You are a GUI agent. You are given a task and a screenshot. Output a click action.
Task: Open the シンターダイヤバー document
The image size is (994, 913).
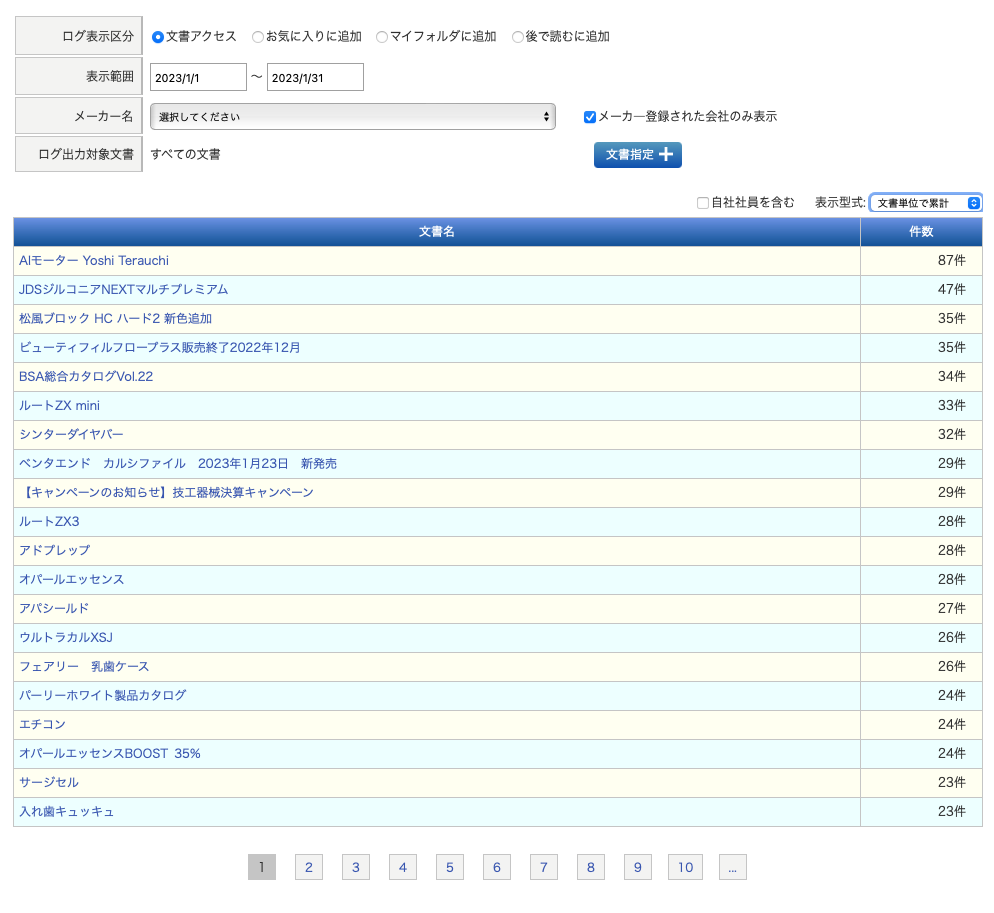pos(71,434)
